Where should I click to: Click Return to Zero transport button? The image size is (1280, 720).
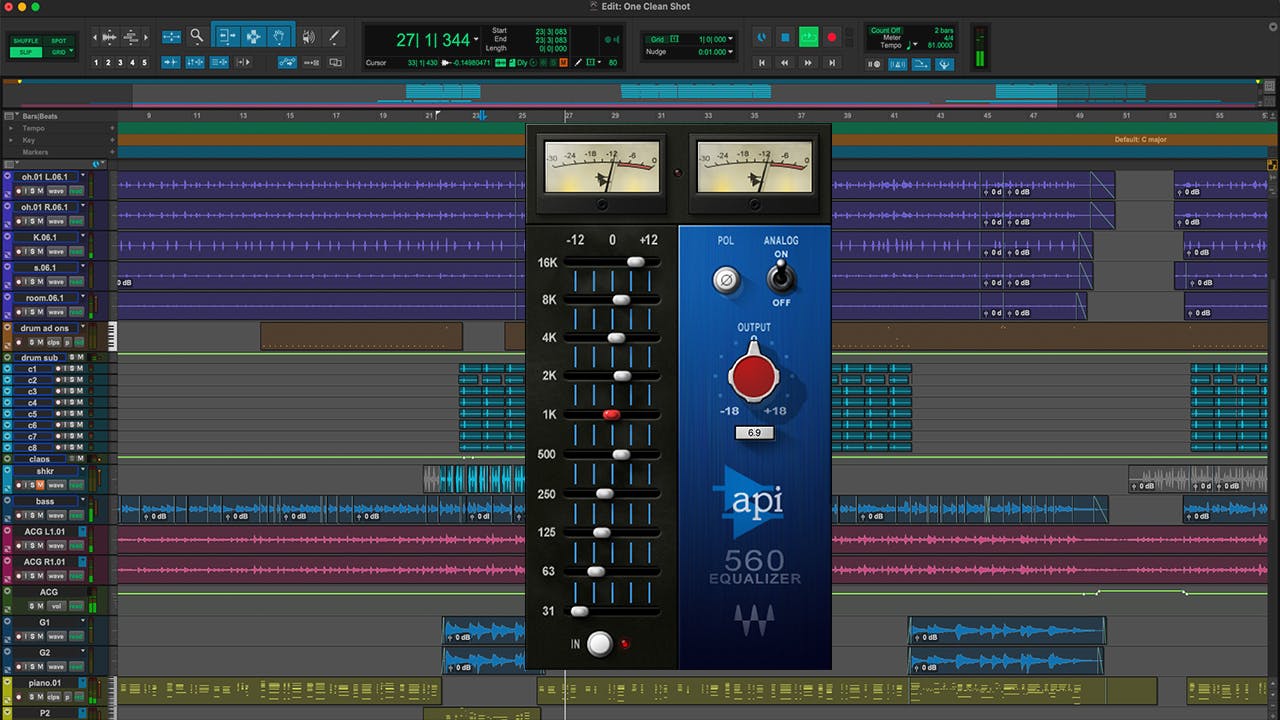(x=762, y=62)
